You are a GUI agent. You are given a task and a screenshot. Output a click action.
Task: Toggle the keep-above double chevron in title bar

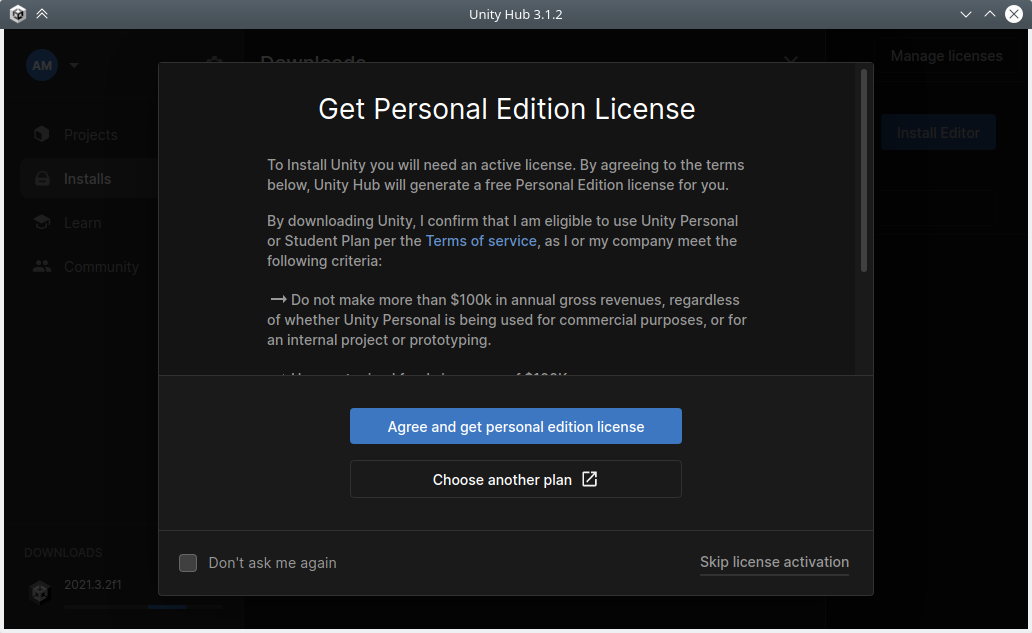pos(42,14)
